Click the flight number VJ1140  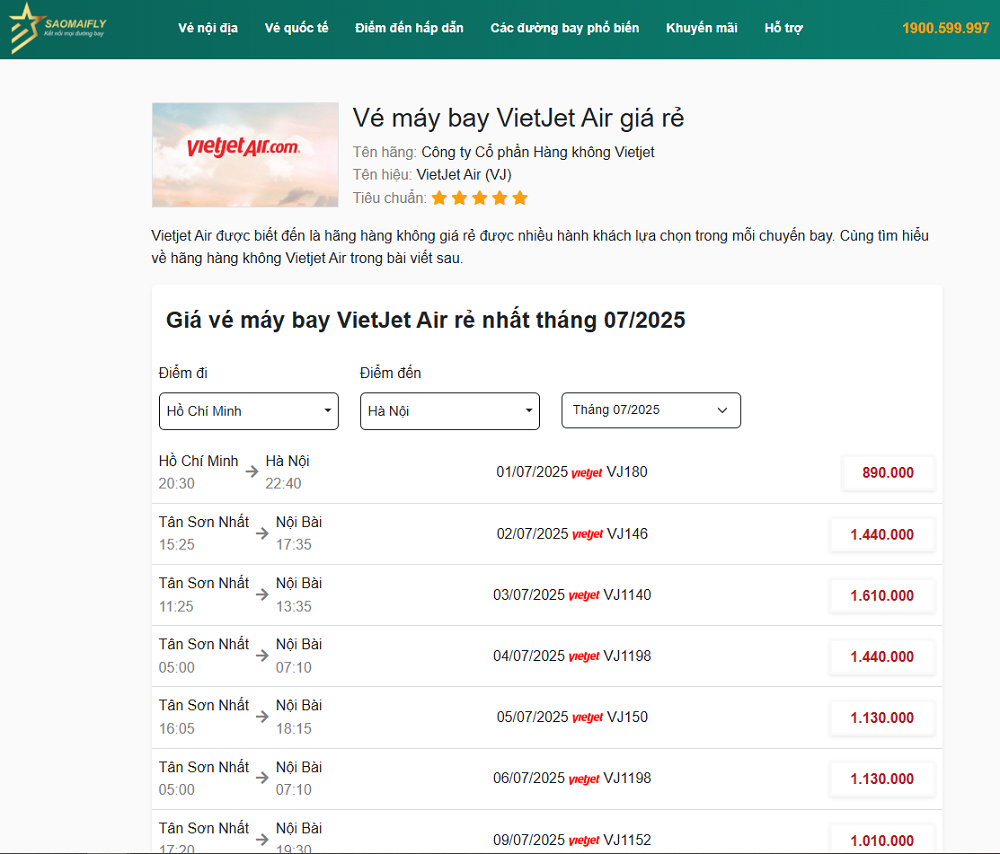[627, 595]
